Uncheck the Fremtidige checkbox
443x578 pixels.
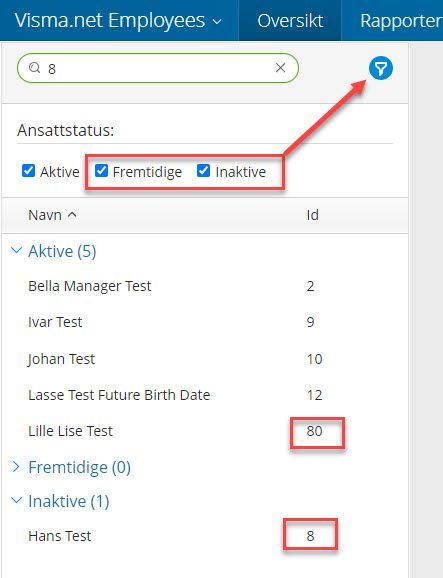coord(101,171)
